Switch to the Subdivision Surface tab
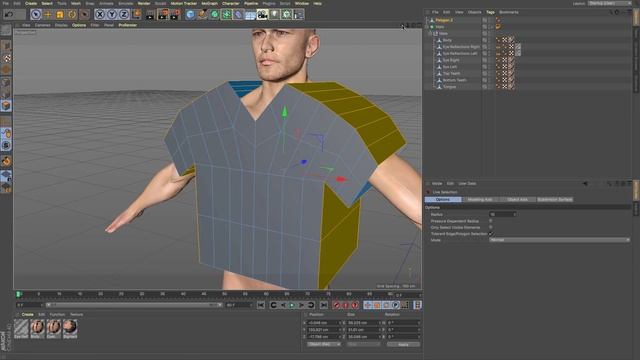The width and height of the screenshot is (640, 360). point(555,200)
